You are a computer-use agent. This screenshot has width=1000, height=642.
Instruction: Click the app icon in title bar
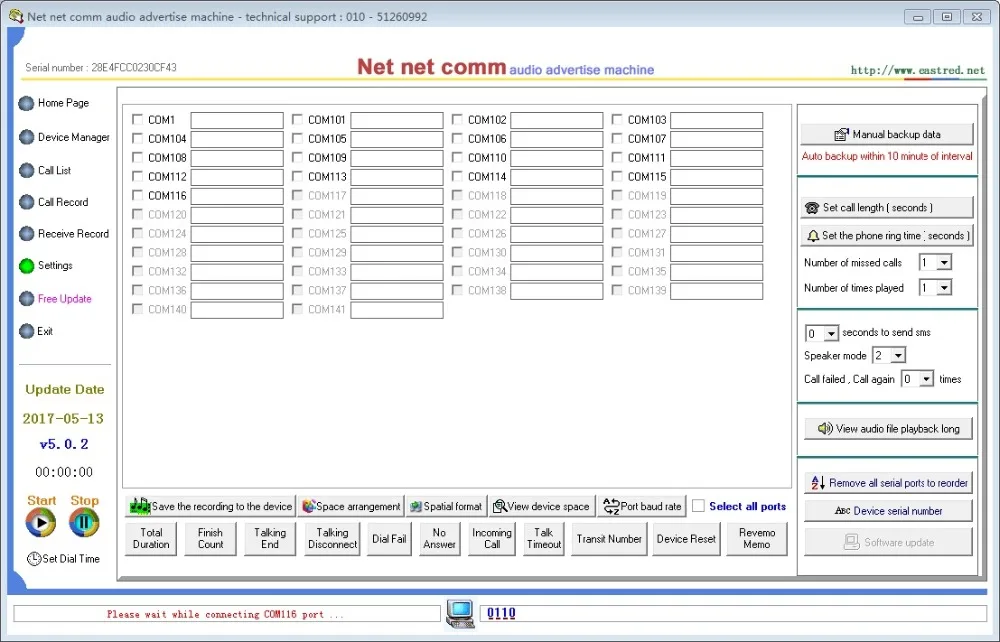click(16, 16)
